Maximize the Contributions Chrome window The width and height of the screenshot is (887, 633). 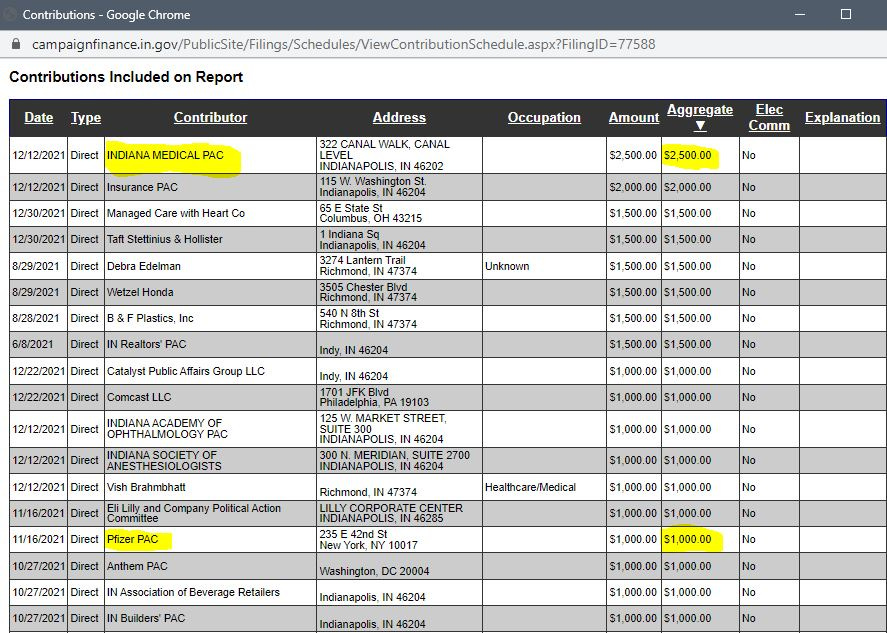click(846, 15)
